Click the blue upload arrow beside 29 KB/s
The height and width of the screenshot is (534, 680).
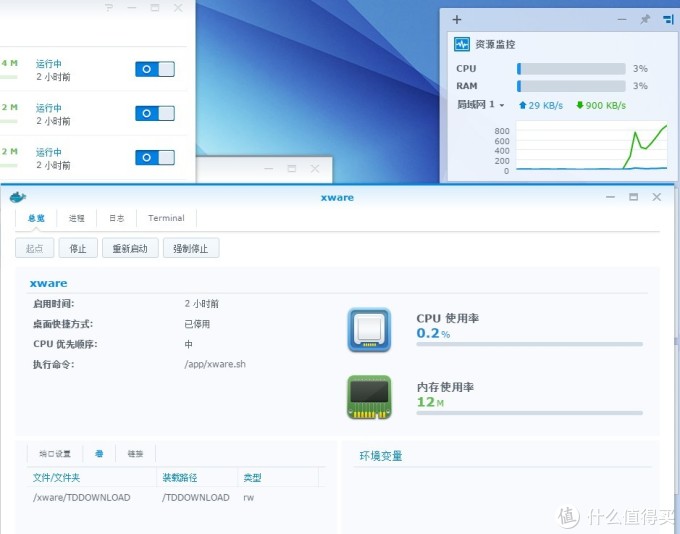pos(523,105)
